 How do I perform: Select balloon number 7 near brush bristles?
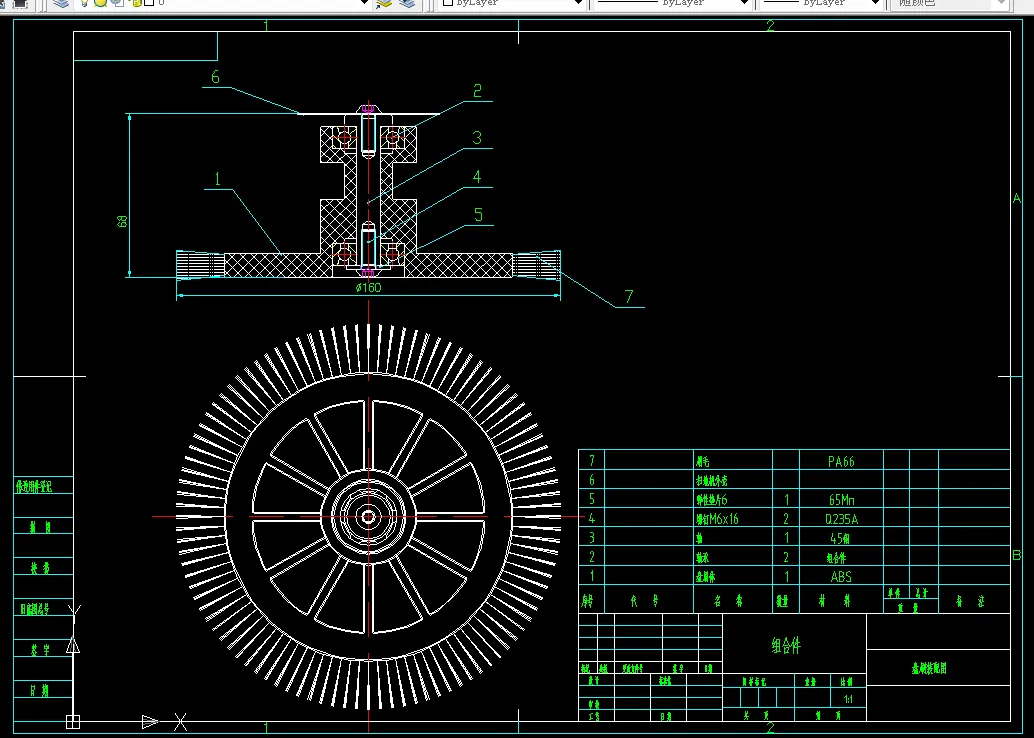point(628,297)
